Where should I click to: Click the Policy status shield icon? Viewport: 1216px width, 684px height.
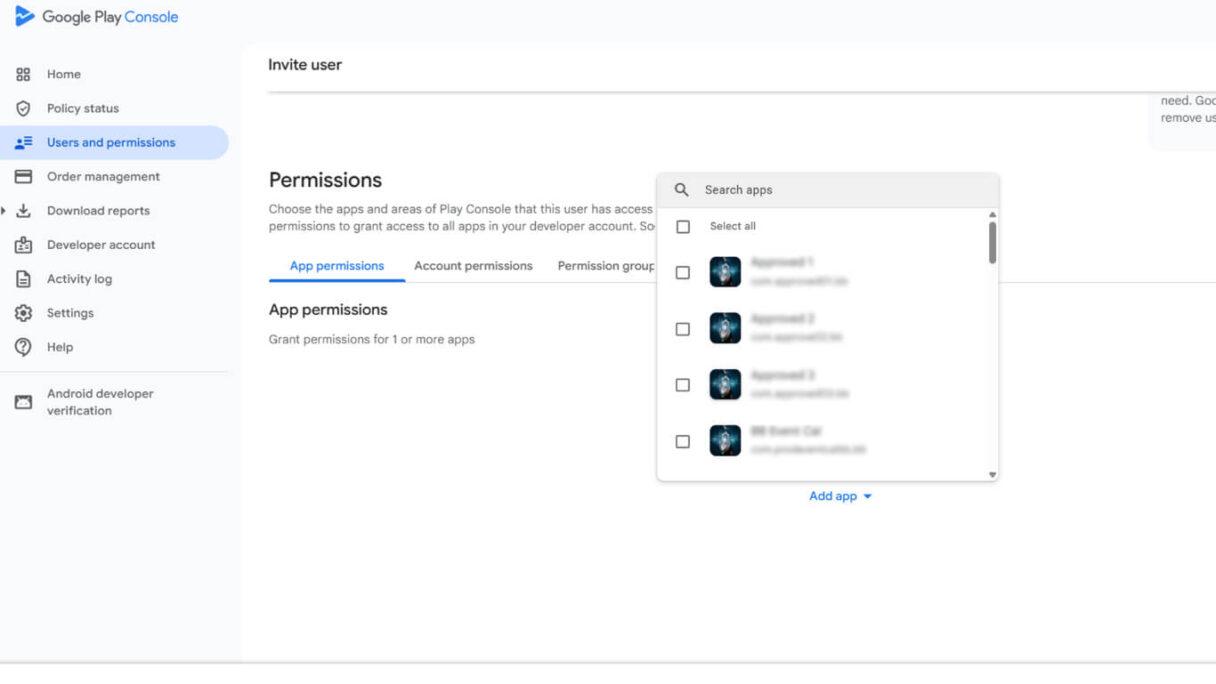(x=23, y=108)
